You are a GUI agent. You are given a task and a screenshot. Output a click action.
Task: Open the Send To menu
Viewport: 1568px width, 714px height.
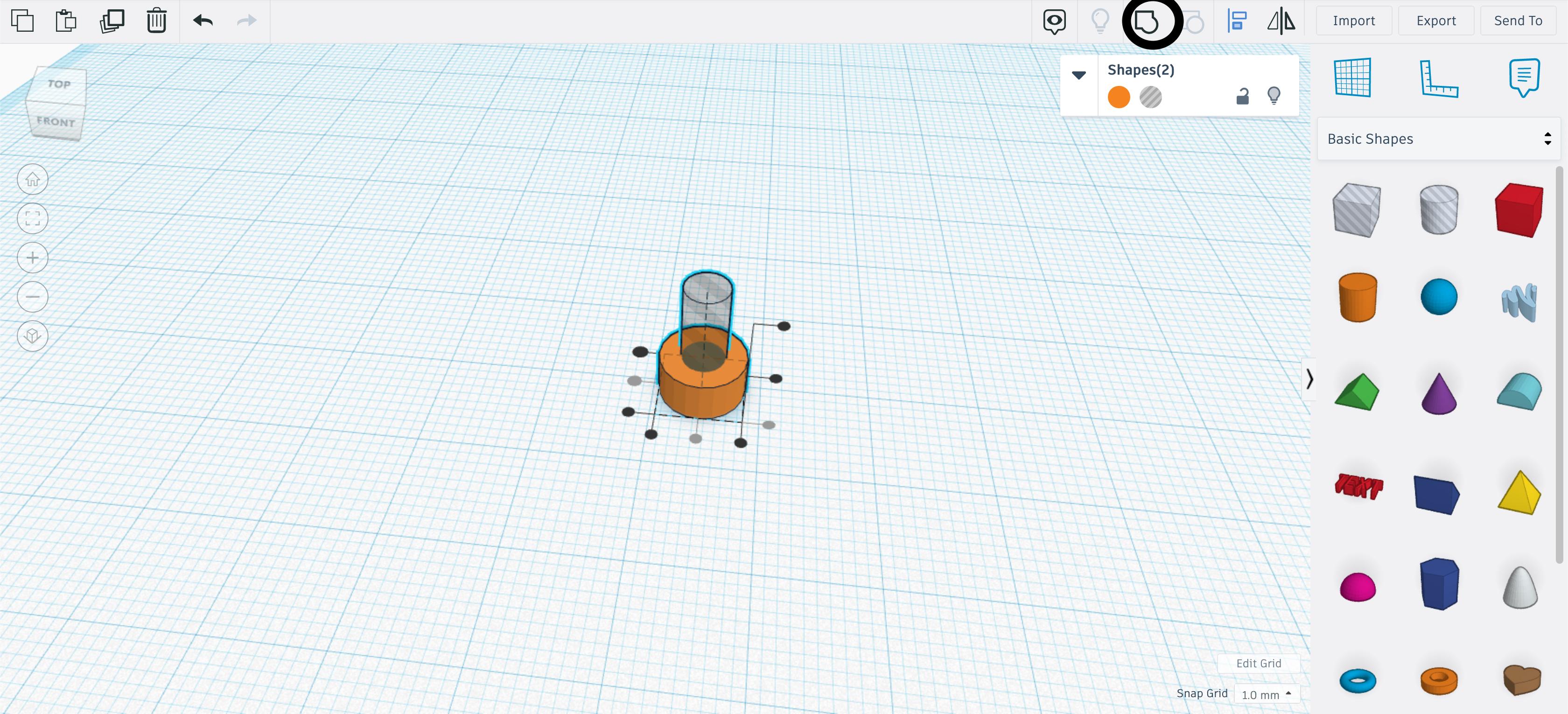pyautogui.click(x=1518, y=21)
